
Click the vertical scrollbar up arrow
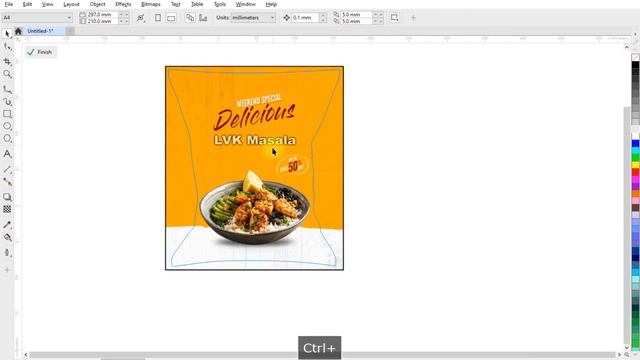coord(627,47)
